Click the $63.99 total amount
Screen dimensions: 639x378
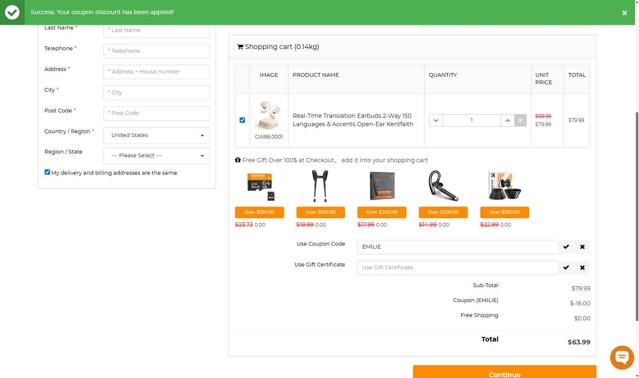click(579, 342)
